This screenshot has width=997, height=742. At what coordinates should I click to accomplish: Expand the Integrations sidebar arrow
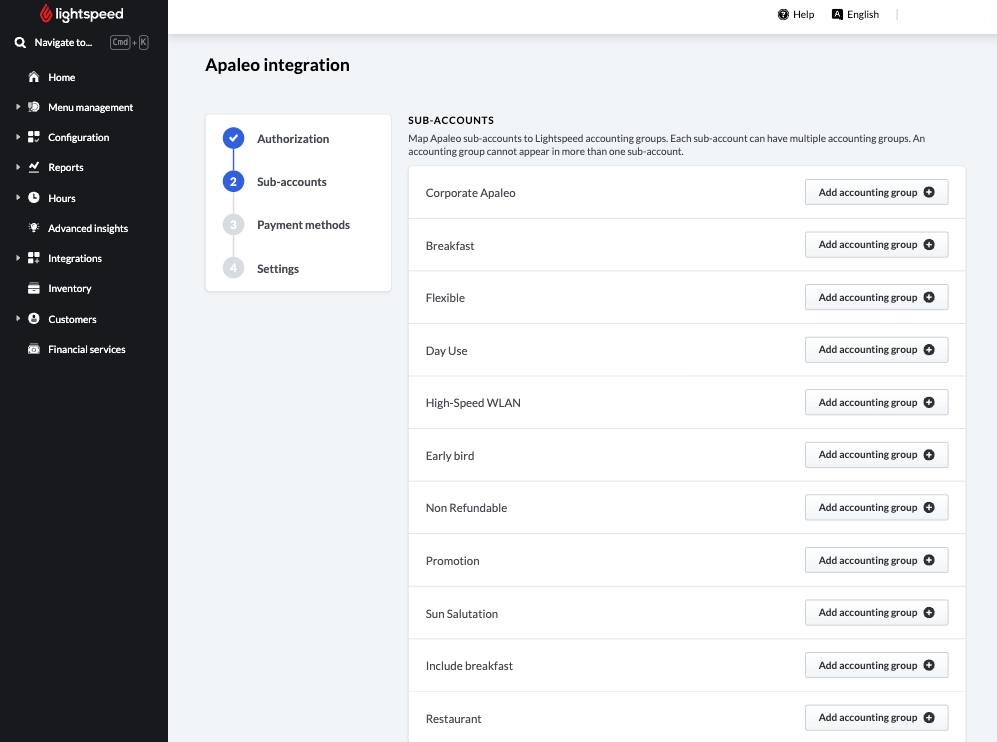coord(18,258)
